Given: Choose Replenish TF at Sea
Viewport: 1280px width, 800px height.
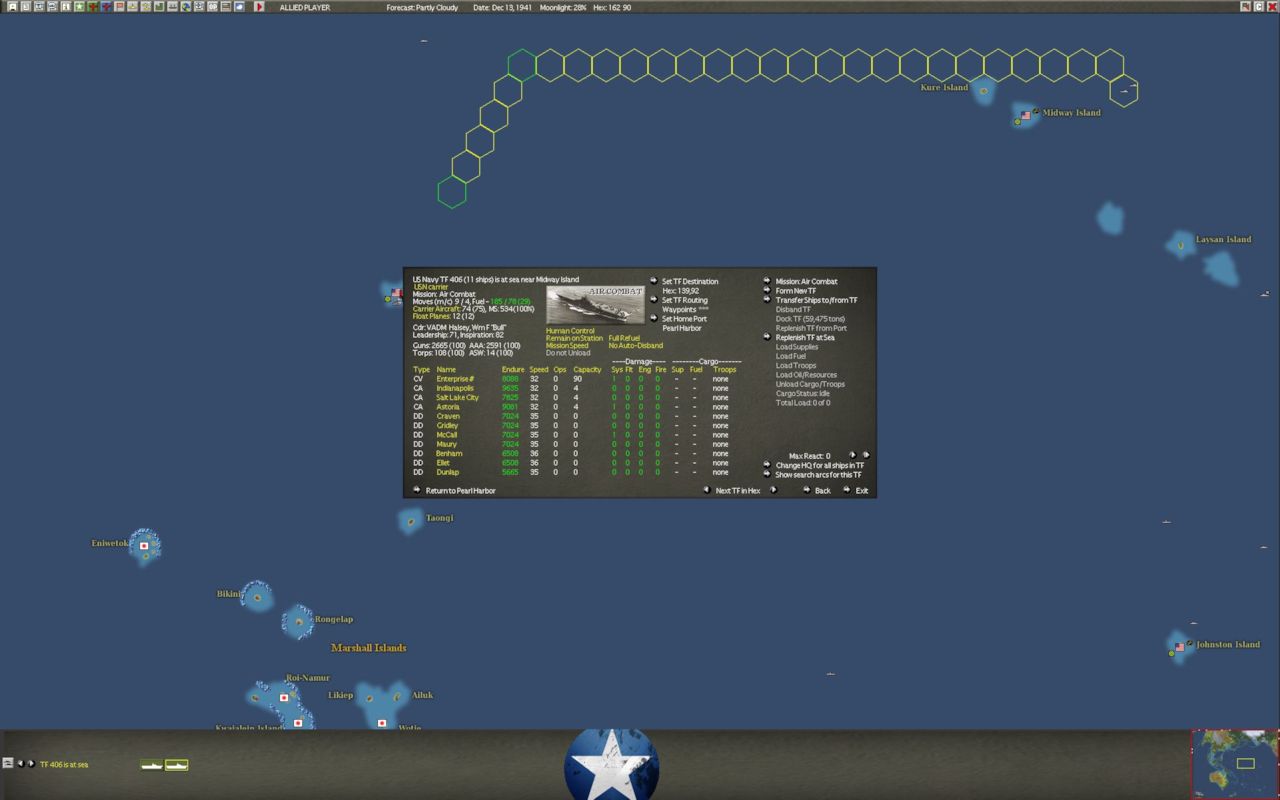Looking at the screenshot, I should coord(805,337).
